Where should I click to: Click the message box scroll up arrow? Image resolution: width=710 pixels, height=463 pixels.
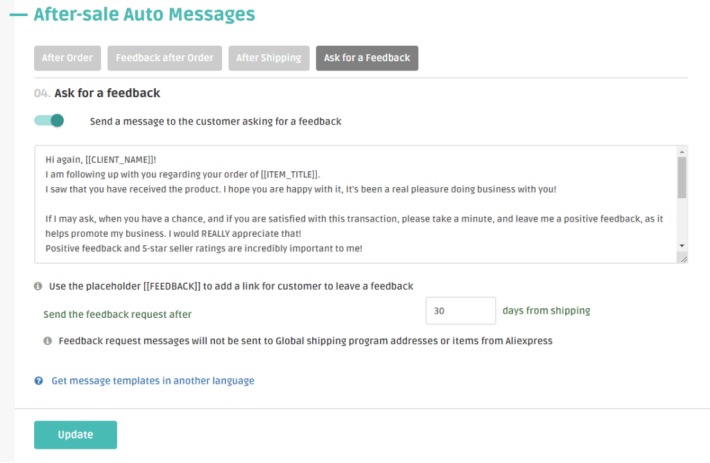[x=682, y=154]
